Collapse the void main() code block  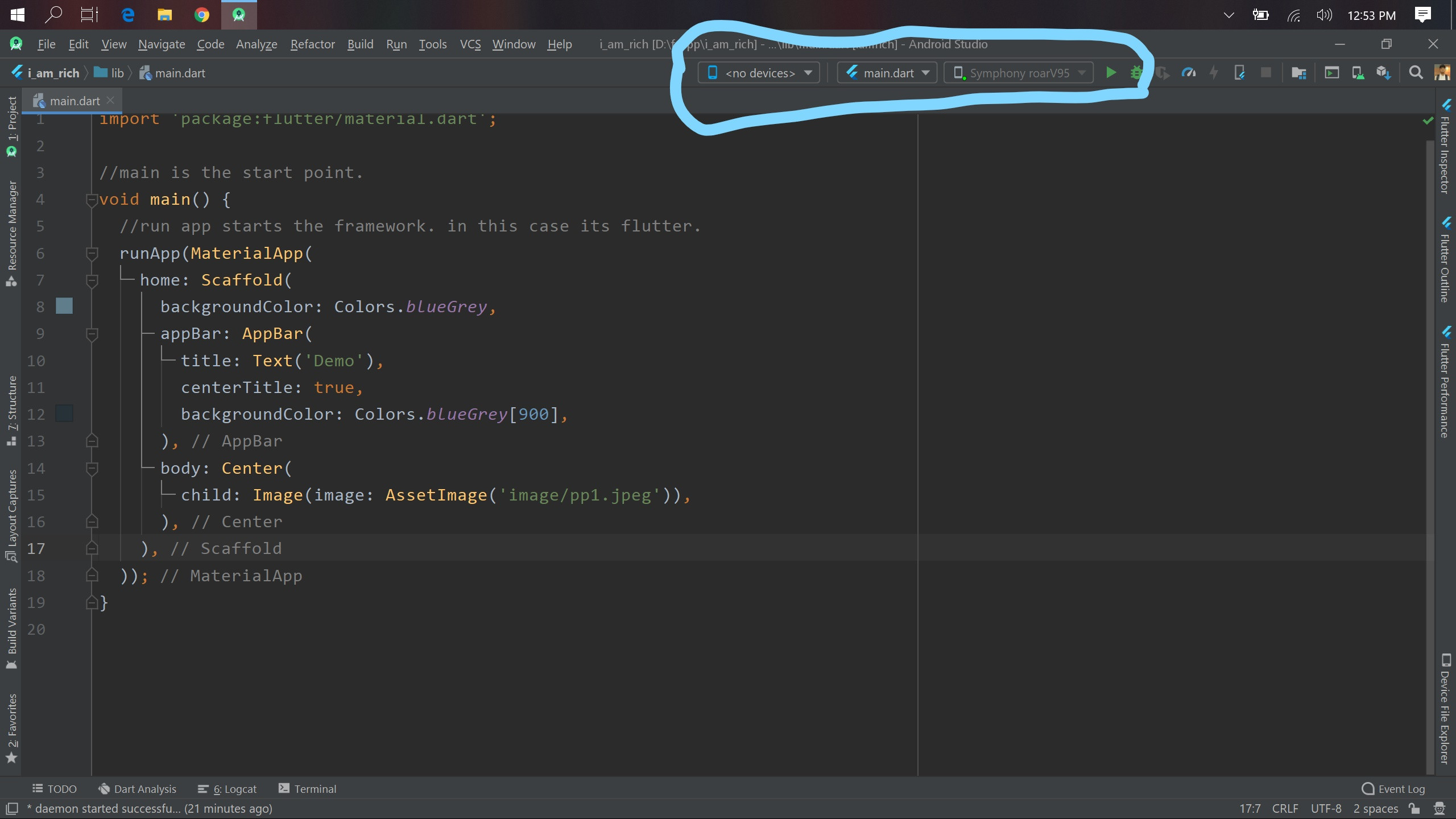92,200
